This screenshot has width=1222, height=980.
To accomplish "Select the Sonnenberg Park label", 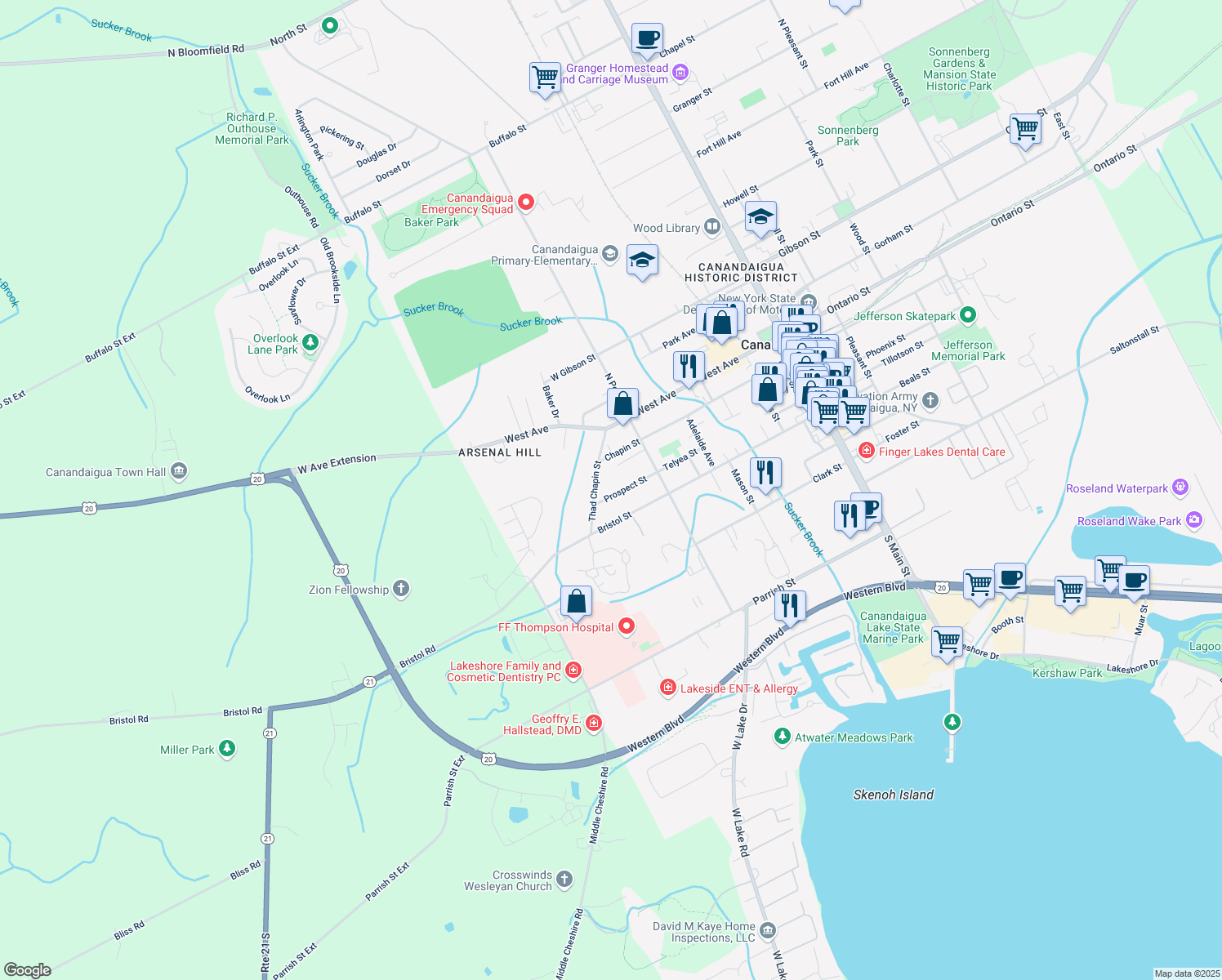I will click(848, 136).
